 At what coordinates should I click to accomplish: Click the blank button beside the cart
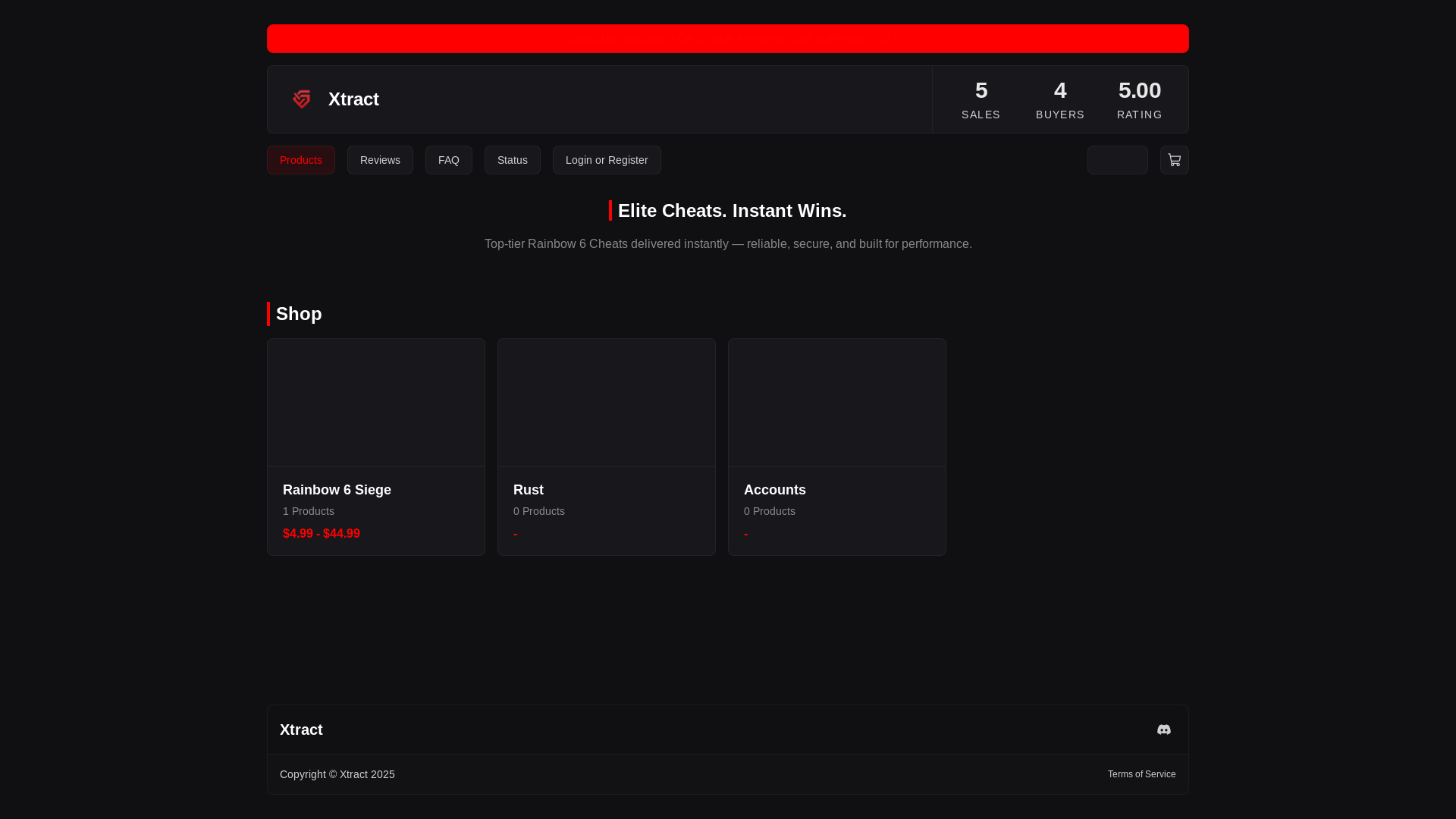[1118, 160]
